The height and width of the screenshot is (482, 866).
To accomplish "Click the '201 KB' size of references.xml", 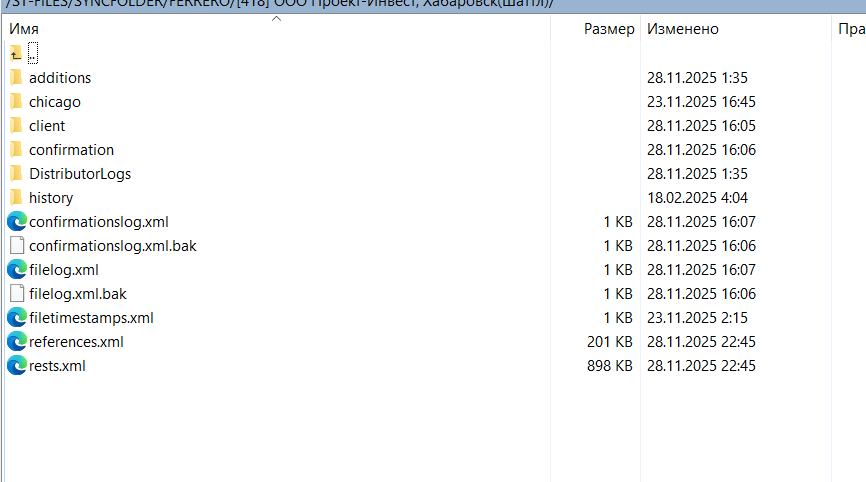I will (610, 342).
